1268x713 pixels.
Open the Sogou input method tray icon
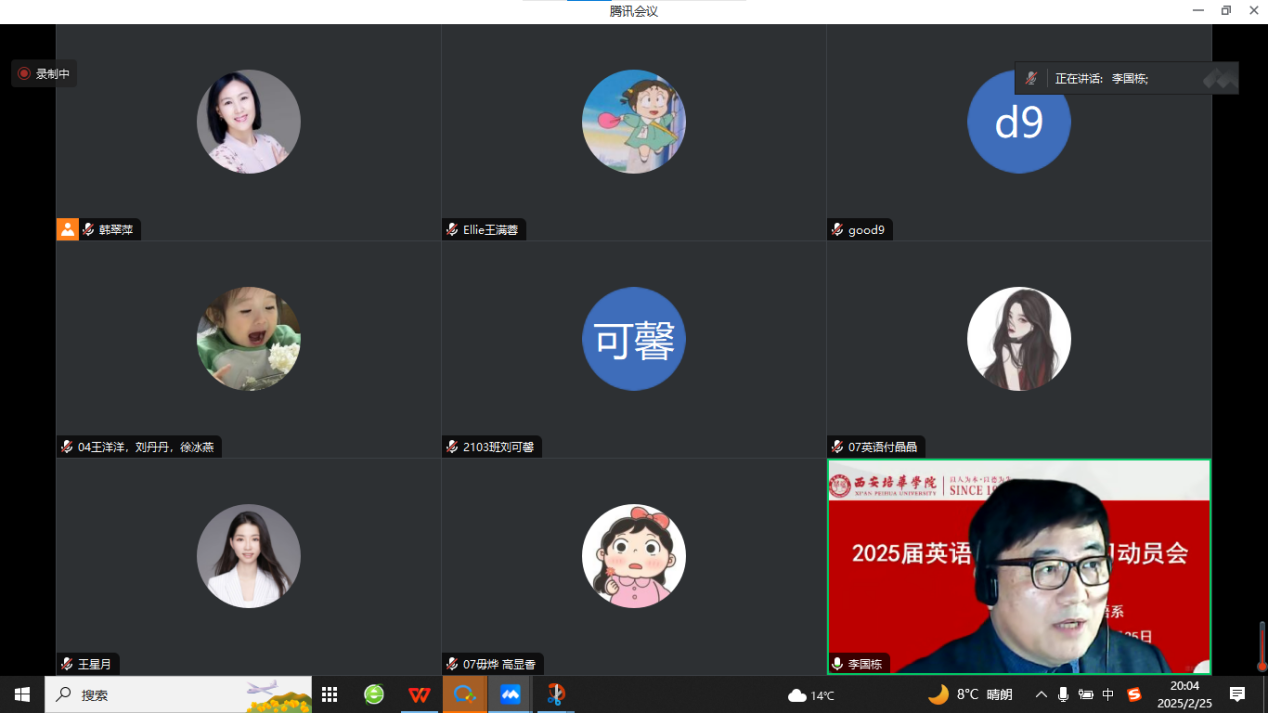tap(1134, 695)
